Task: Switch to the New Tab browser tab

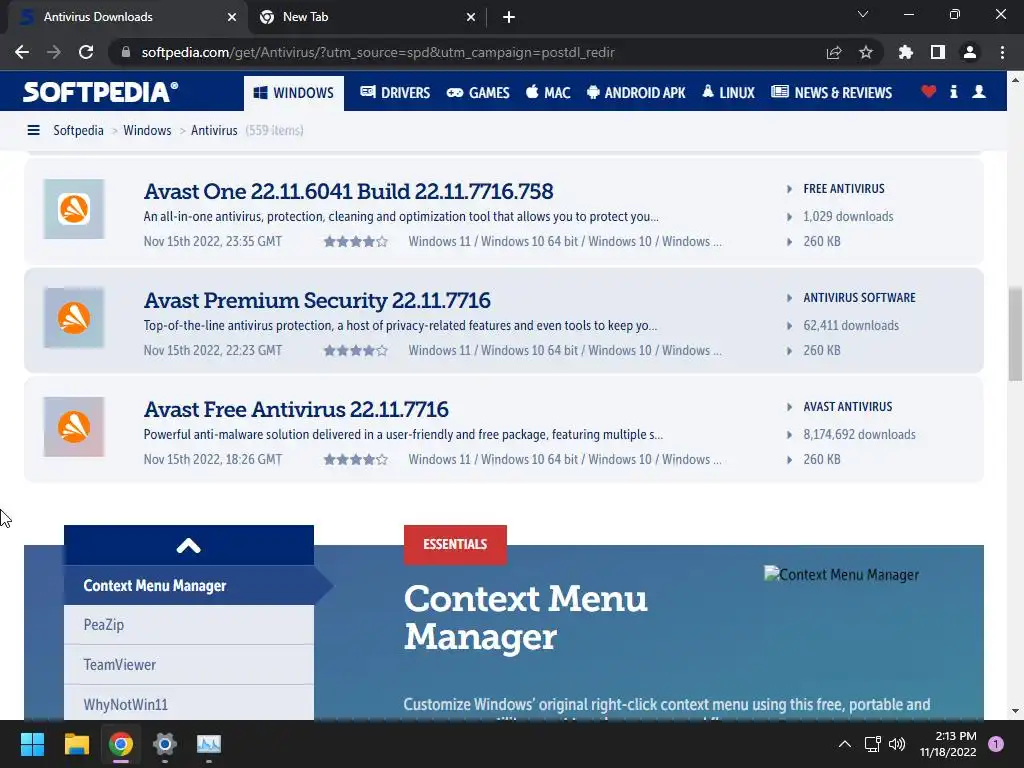Action: (x=366, y=17)
